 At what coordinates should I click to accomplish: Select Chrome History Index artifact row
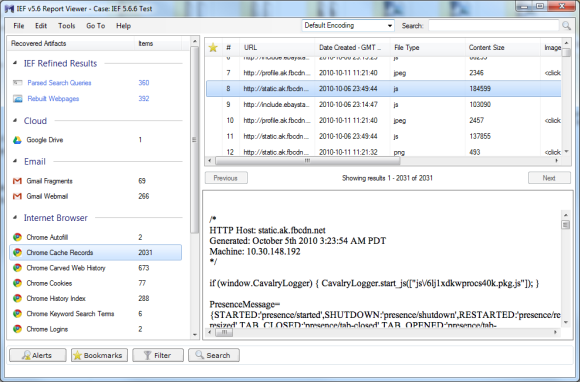click(95, 298)
